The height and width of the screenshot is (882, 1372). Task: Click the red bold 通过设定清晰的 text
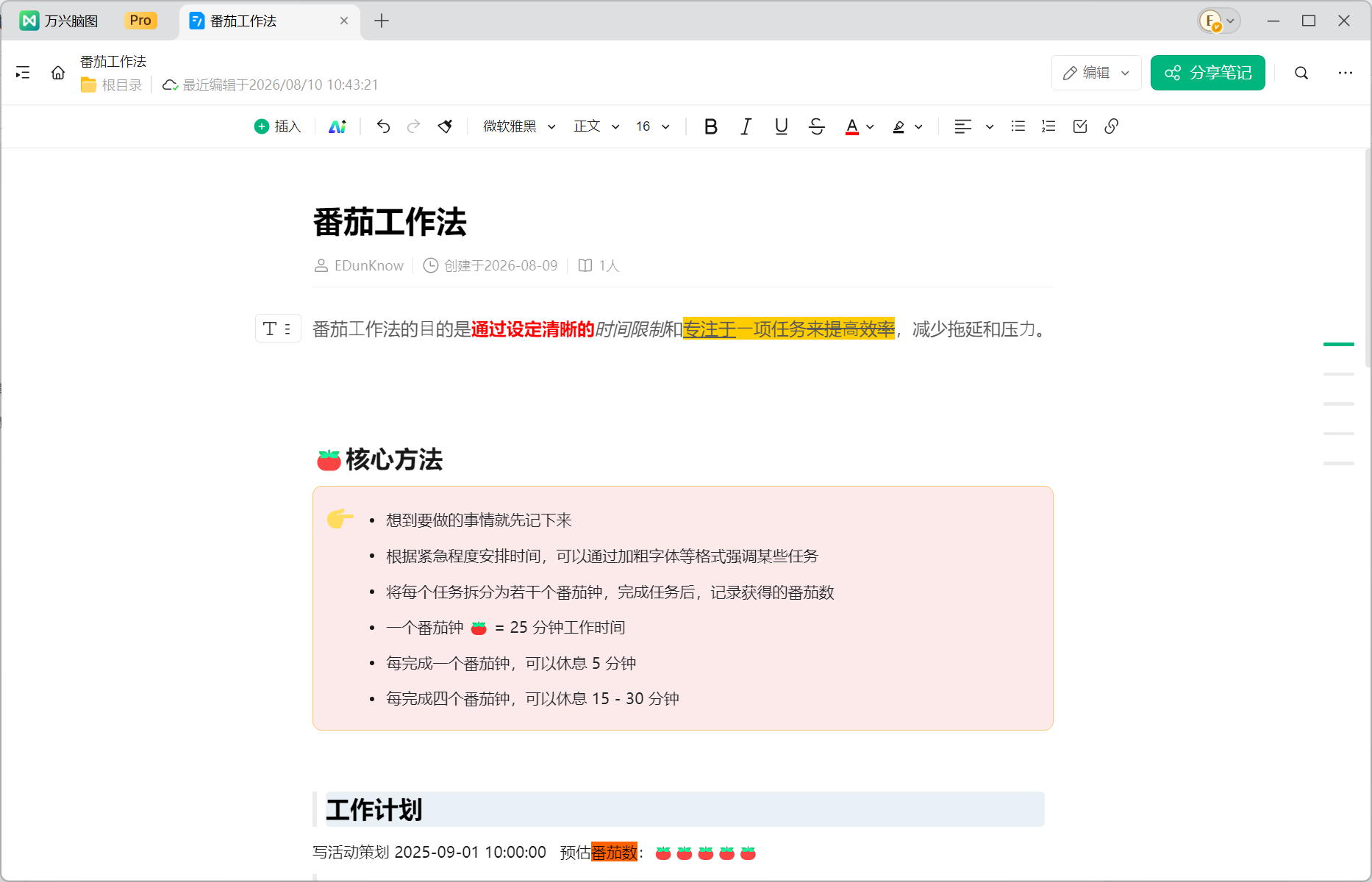[532, 329]
